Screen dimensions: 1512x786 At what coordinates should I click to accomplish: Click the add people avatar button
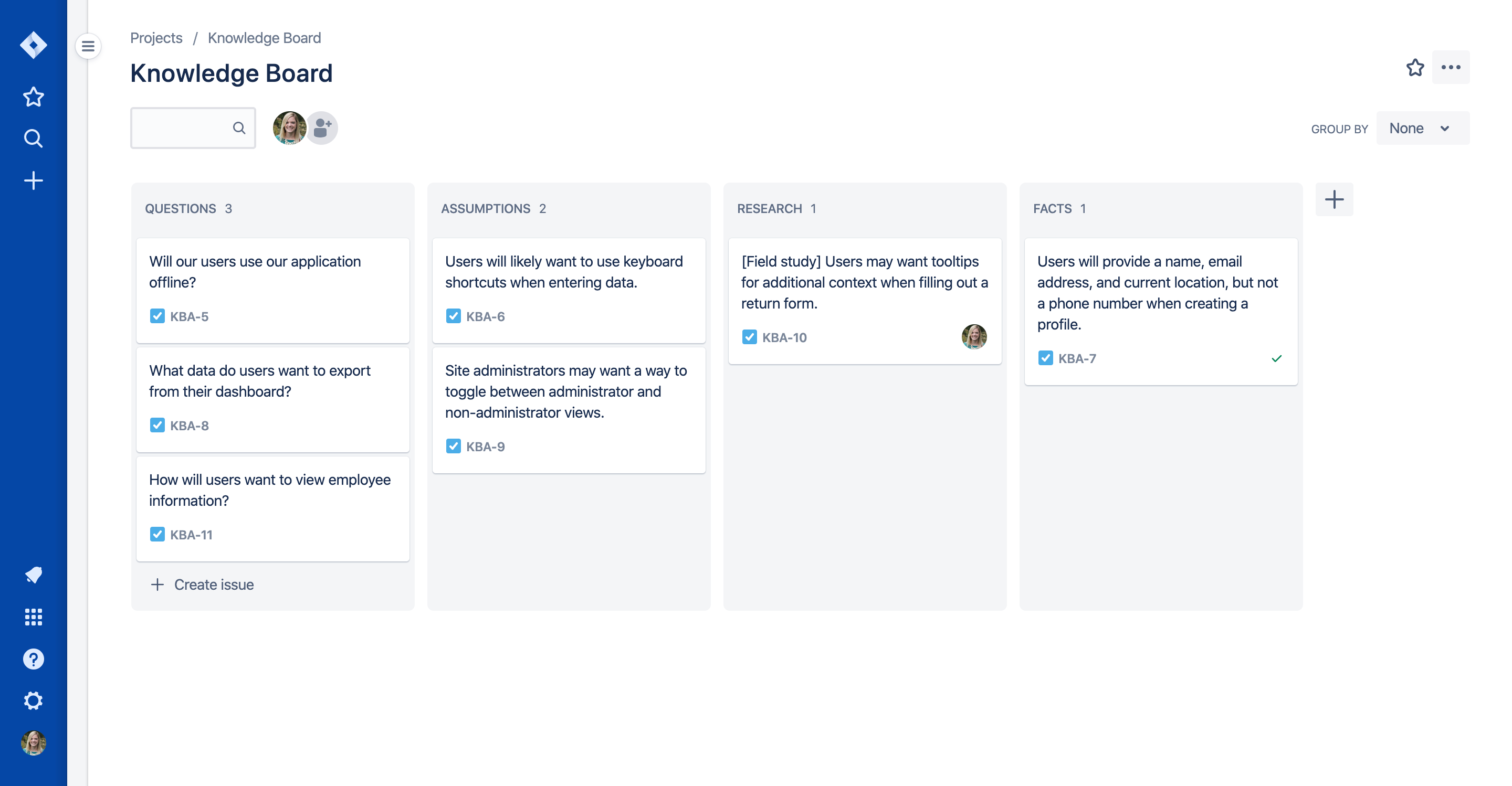(x=322, y=128)
